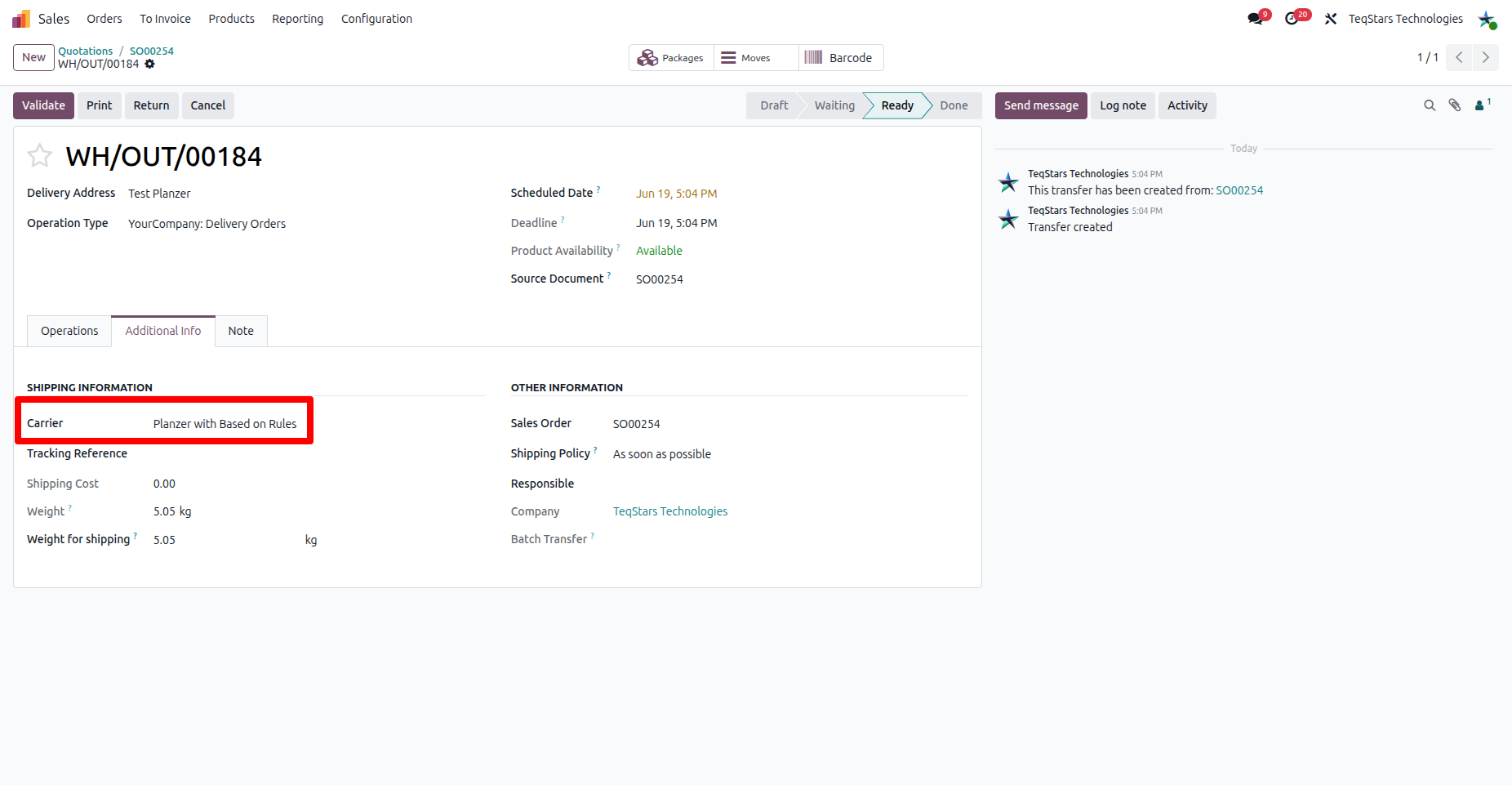Click the 1 / 1 pager counter
Viewport: 1512px width, 785px height.
click(1428, 57)
